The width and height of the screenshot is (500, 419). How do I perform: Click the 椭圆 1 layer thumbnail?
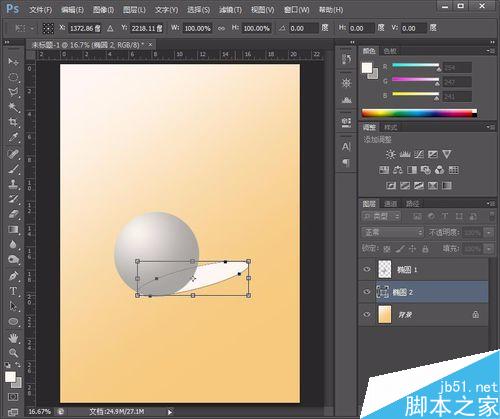[385, 269]
